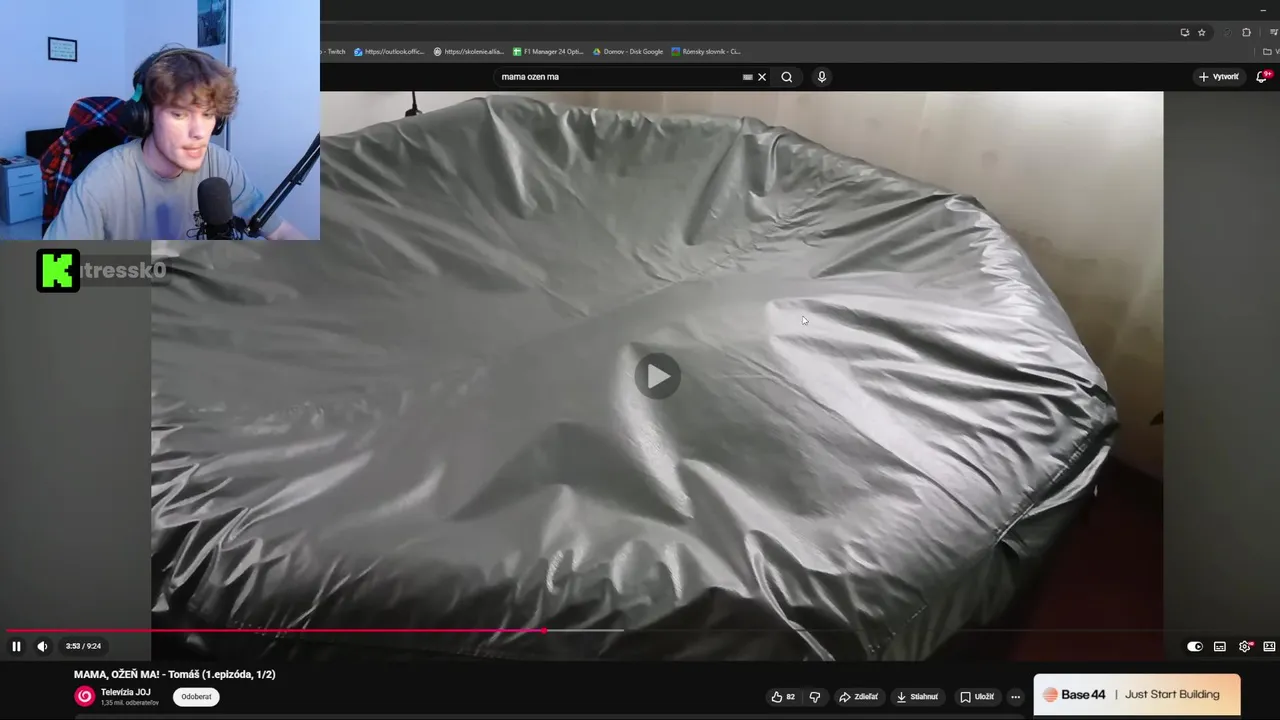Open browser extensions puzzle icon
This screenshot has height=720, width=1280.
[1246, 32]
